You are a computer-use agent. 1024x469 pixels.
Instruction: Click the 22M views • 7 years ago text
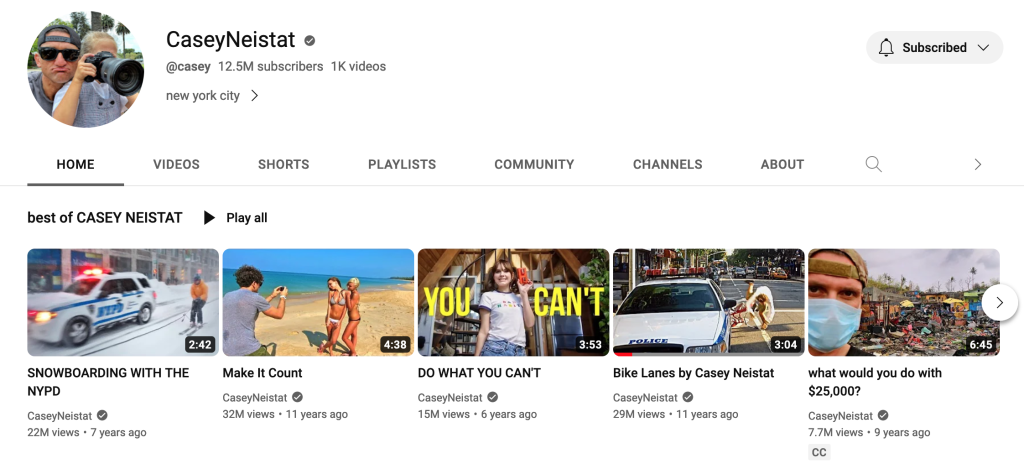tap(87, 432)
